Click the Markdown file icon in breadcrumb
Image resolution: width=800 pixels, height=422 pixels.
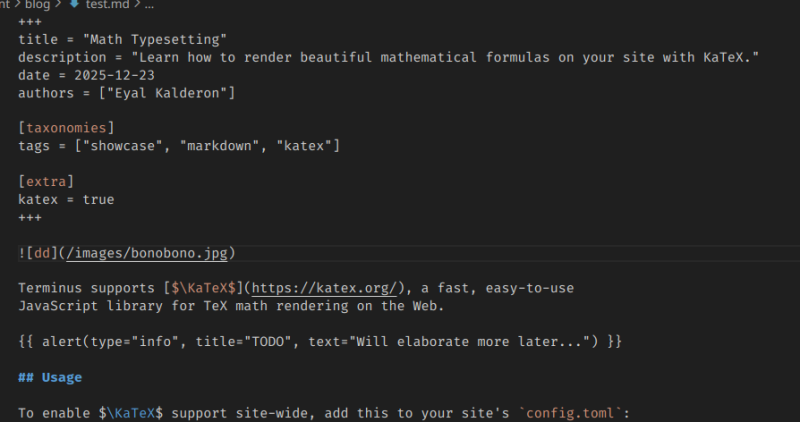tap(72, 5)
